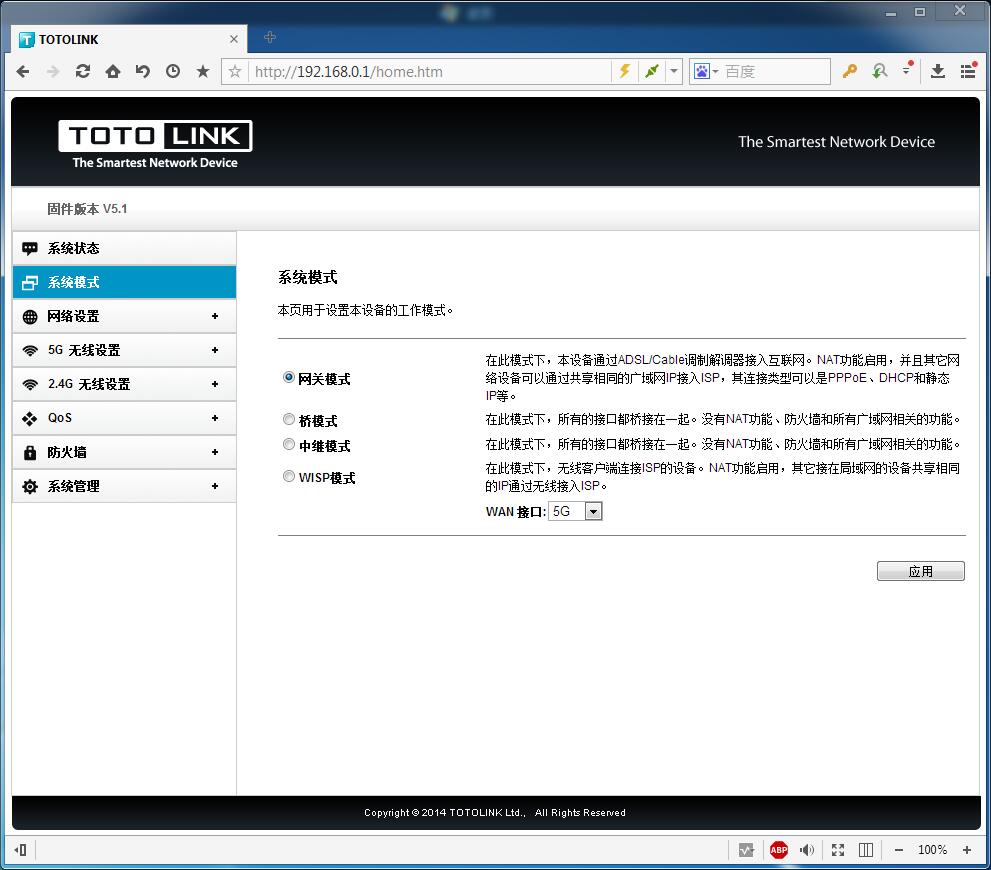Select the 桥模式 radio button
This screenshot has width=991, height=870.
289,420
